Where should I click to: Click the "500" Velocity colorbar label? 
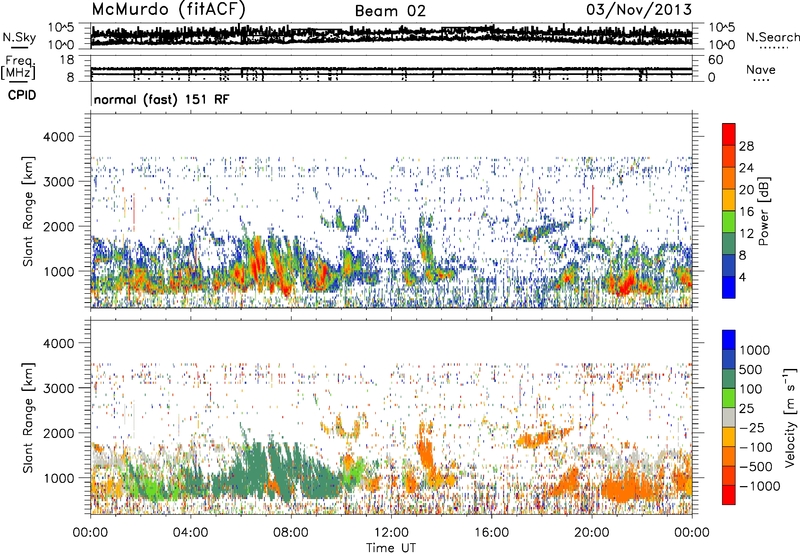pyautogui.click(x=751, y=369)
